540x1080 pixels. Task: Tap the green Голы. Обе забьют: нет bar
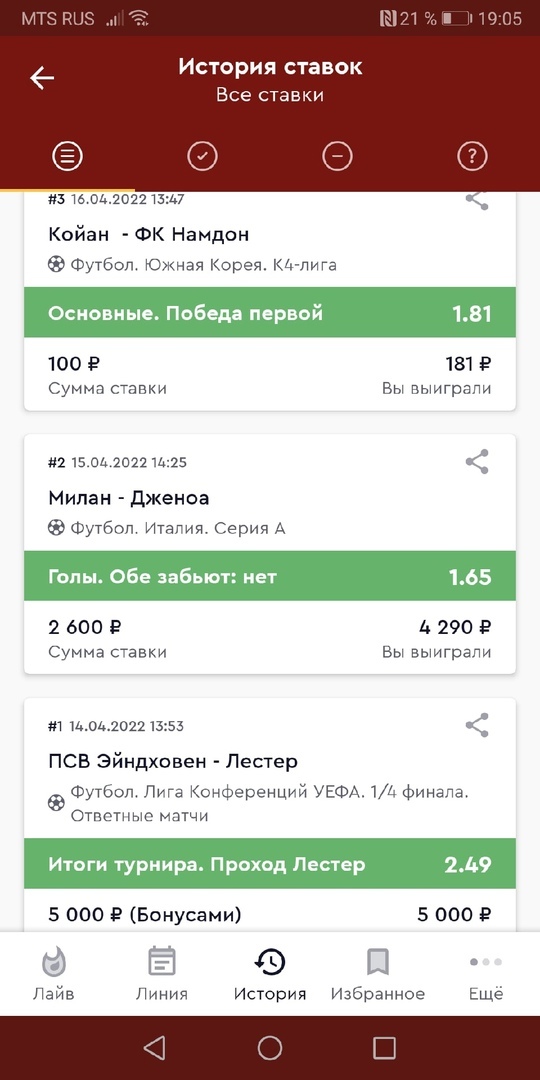[x=270, y=576]
